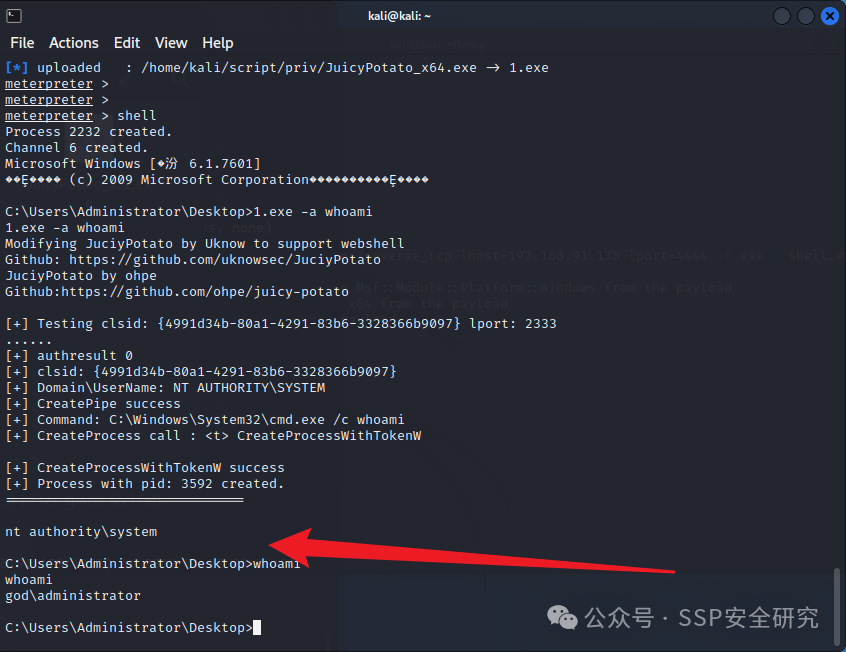Click the 'meterpreter > shell' command line
This screenshot has width=846, height=652.
tap(81, 116)
